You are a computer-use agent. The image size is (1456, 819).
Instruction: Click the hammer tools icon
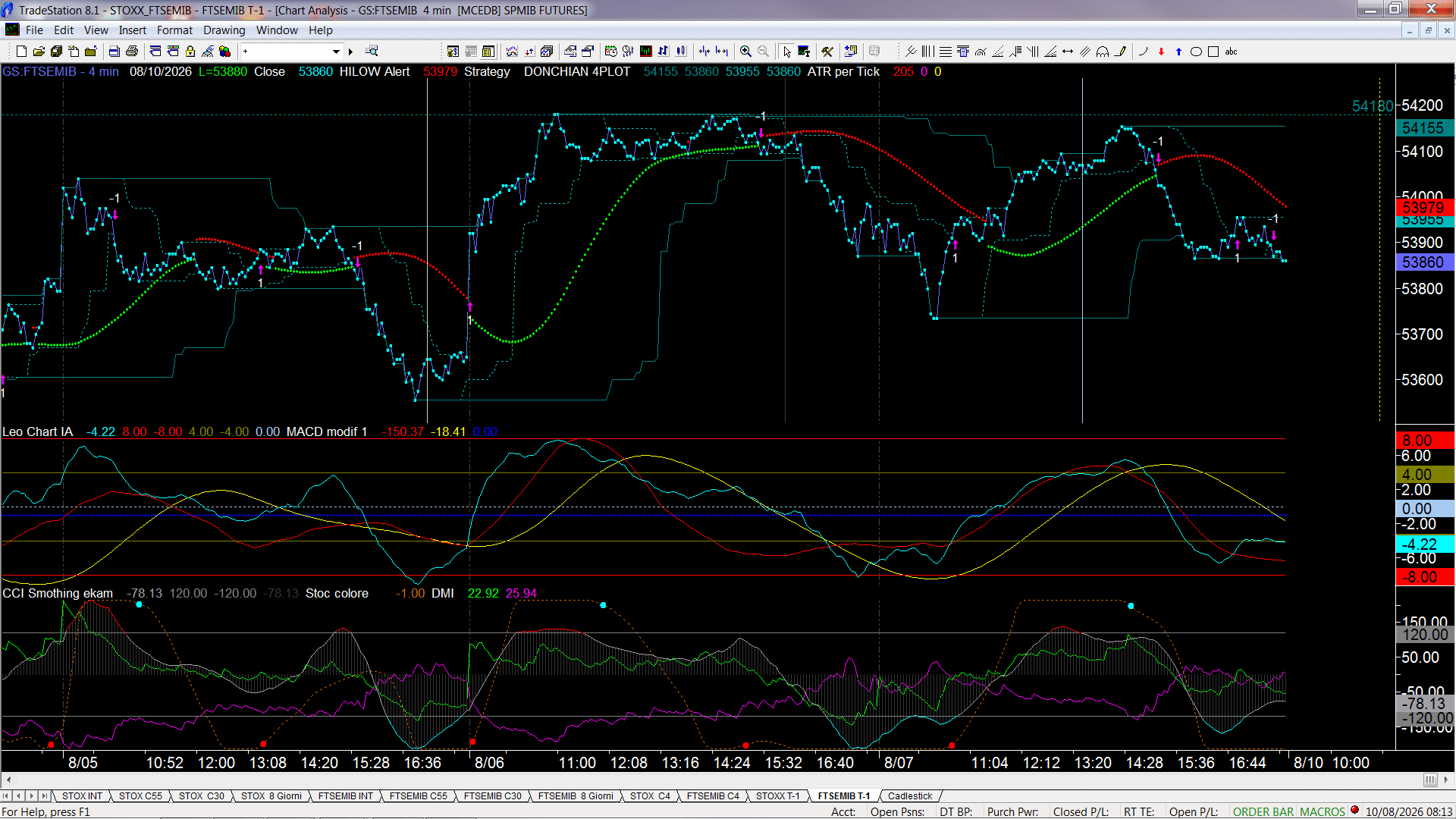827,52
